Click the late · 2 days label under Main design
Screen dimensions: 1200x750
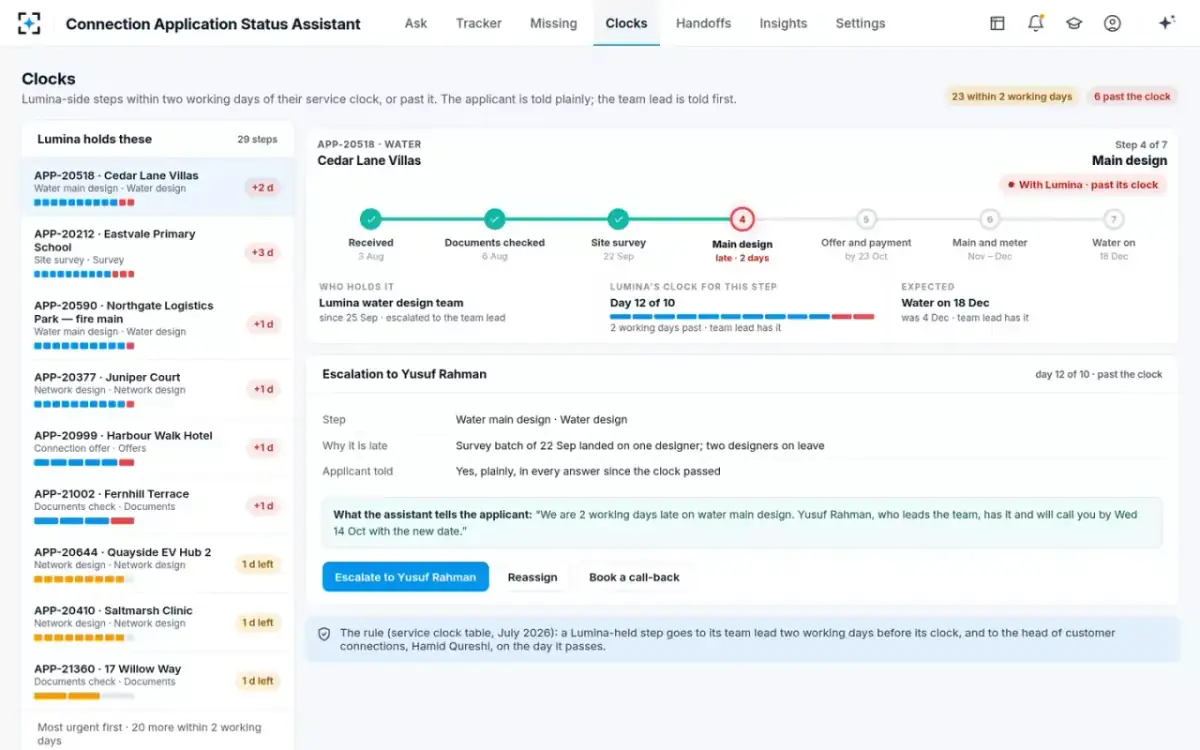tap(742, 258)
